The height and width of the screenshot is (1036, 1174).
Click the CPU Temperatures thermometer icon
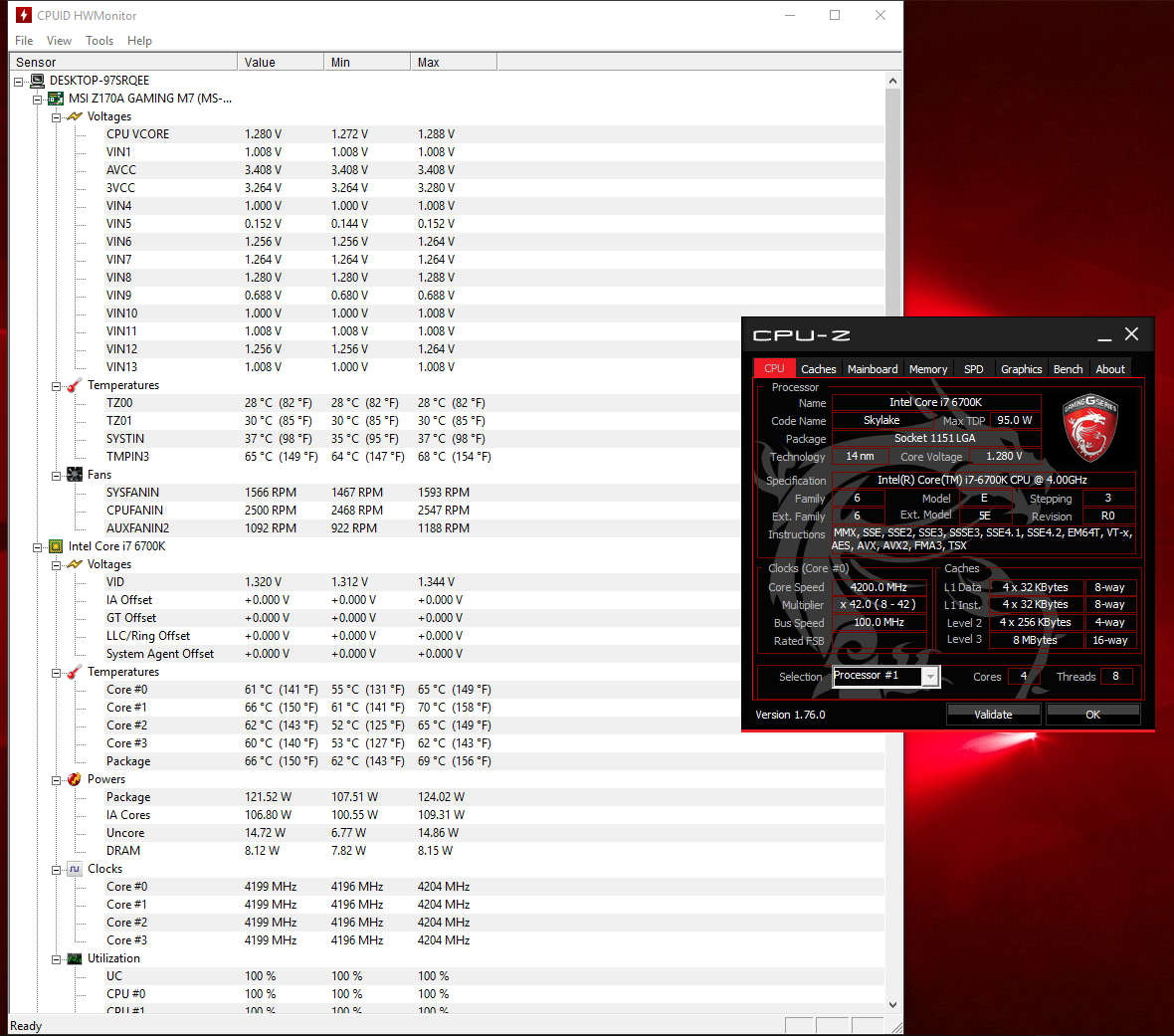point(75,672)
